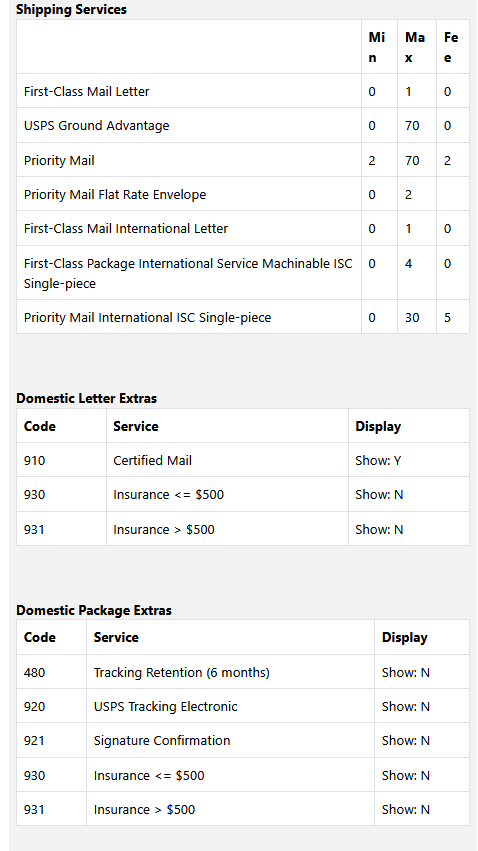Screen dimensions: 478x851
Task: Click the Domestic Letter Extras heading
Action: 86,398
